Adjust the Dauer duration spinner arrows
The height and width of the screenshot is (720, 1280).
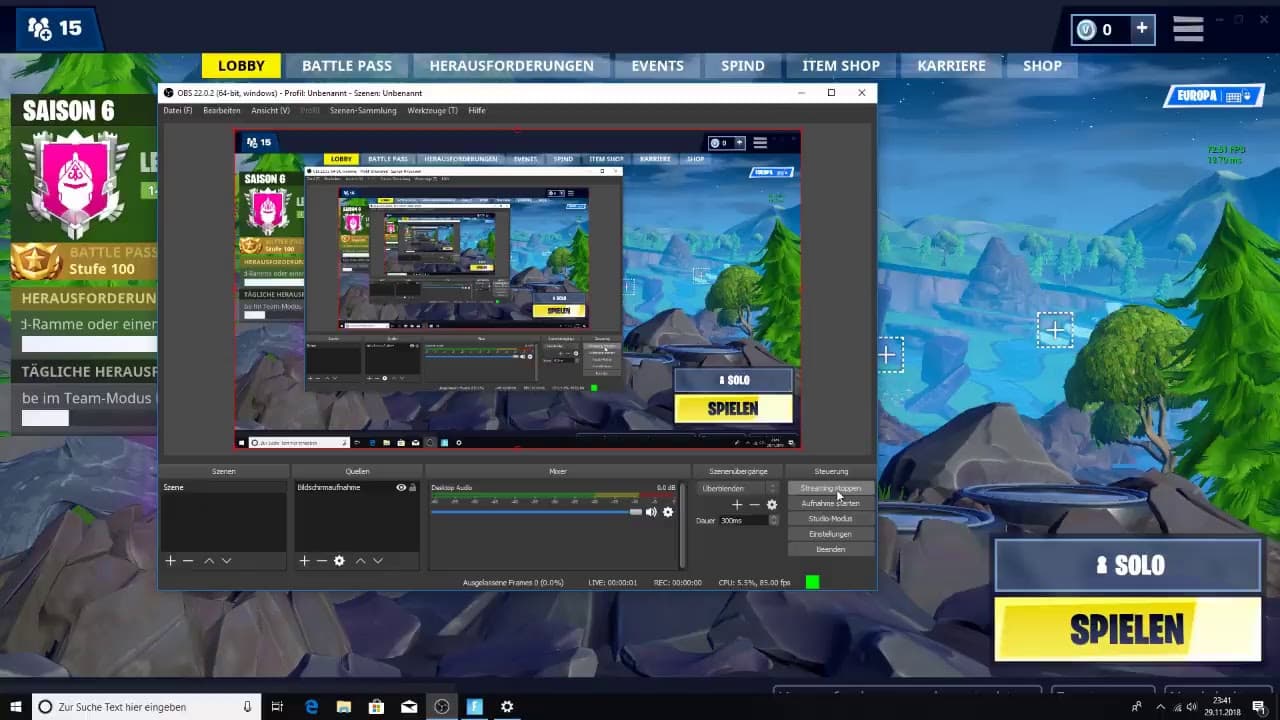tap(774, 521)
